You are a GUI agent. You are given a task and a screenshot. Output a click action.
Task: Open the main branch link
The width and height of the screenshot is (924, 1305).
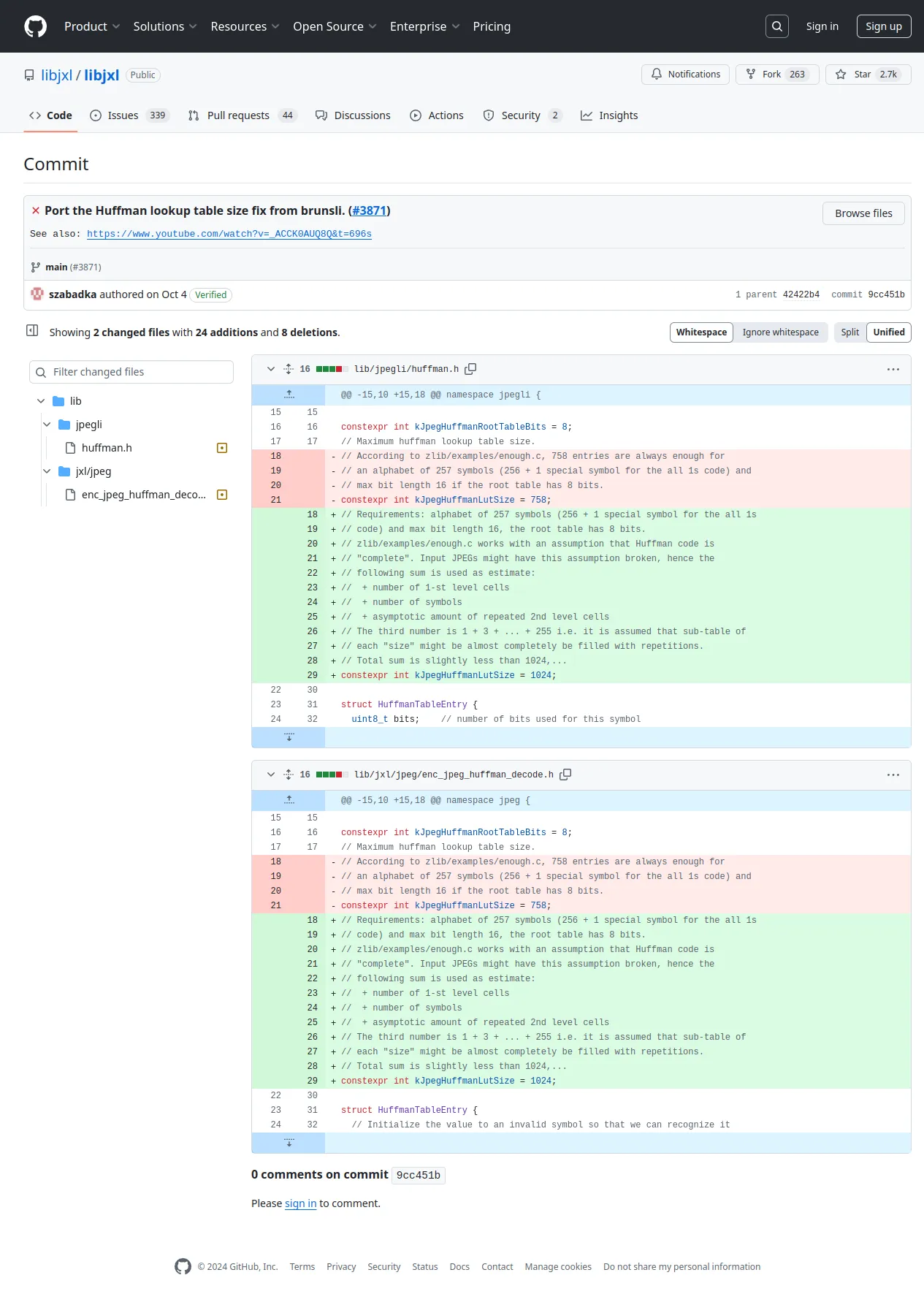56,267
